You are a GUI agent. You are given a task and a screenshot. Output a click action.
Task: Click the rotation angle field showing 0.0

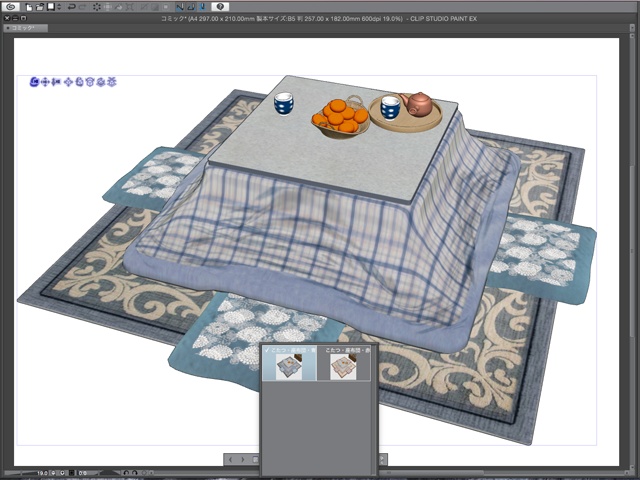click(x=82, y=473)
